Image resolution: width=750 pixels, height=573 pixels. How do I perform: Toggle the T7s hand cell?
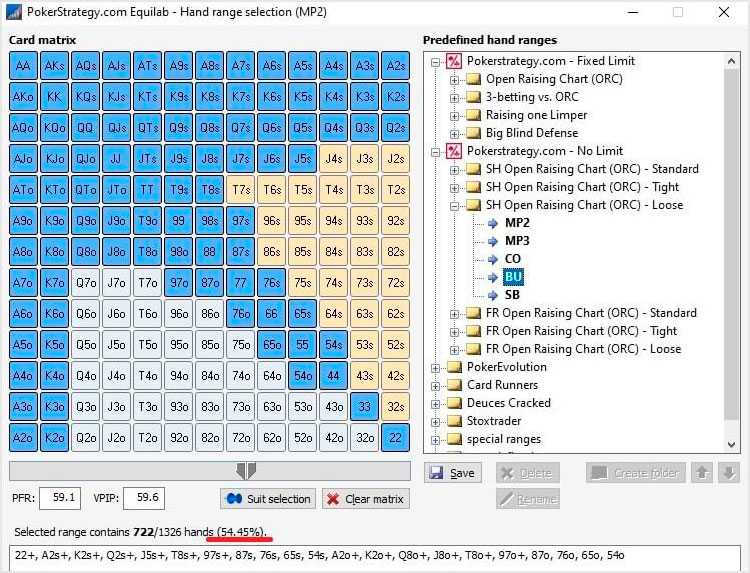click(x=240, y=189)
